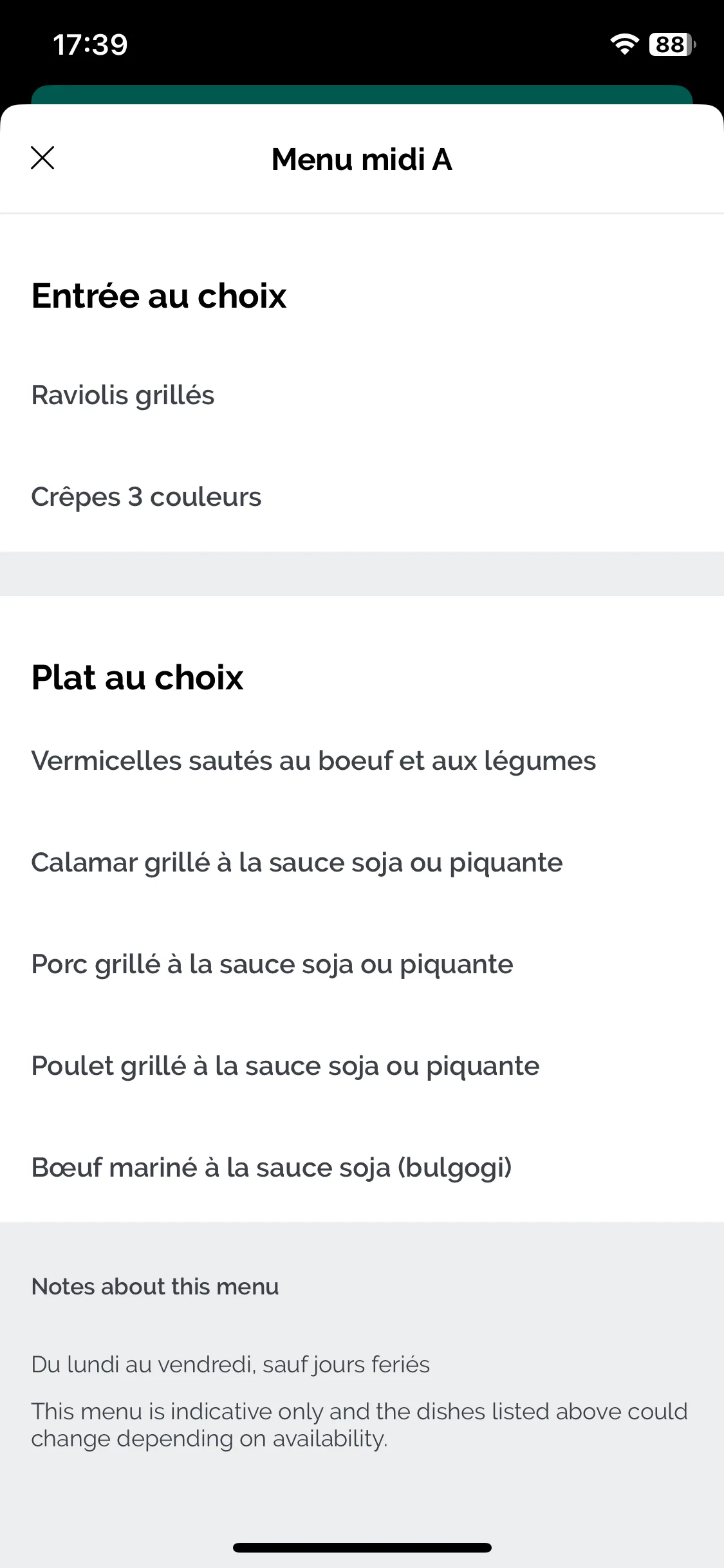Close the Menu midi A sheet
Viewport: 724px width, 1568px height.
tap(42, 158)
